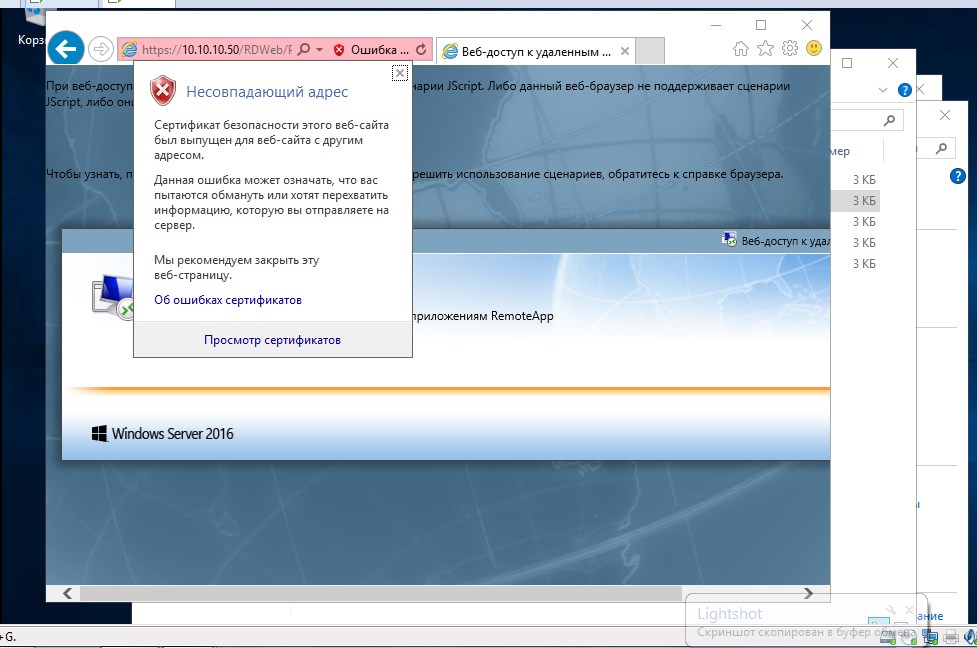977x648 pixels.
Task: Click 'Просмотр сертификатов' to view certificates
Action: pyautogui.click(x=272, y=340)
